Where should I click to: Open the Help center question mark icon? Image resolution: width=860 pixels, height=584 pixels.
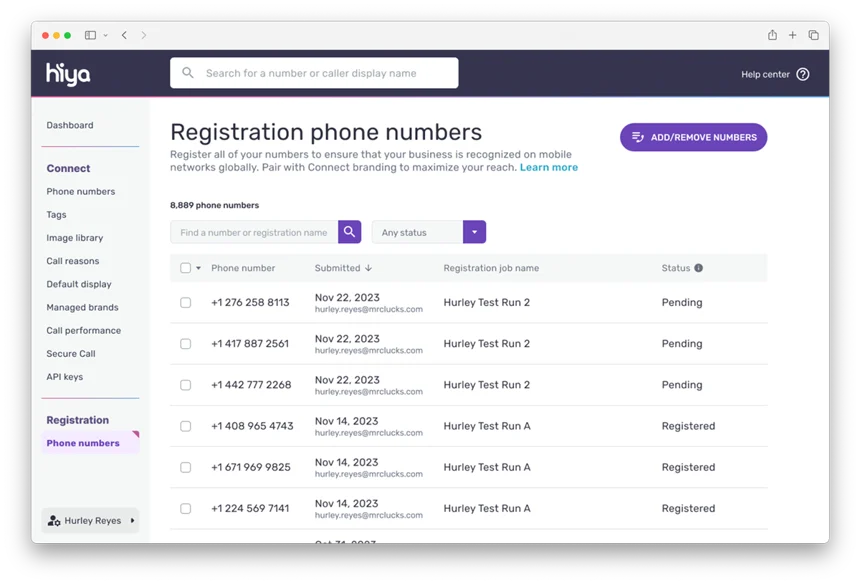(803, 74)
